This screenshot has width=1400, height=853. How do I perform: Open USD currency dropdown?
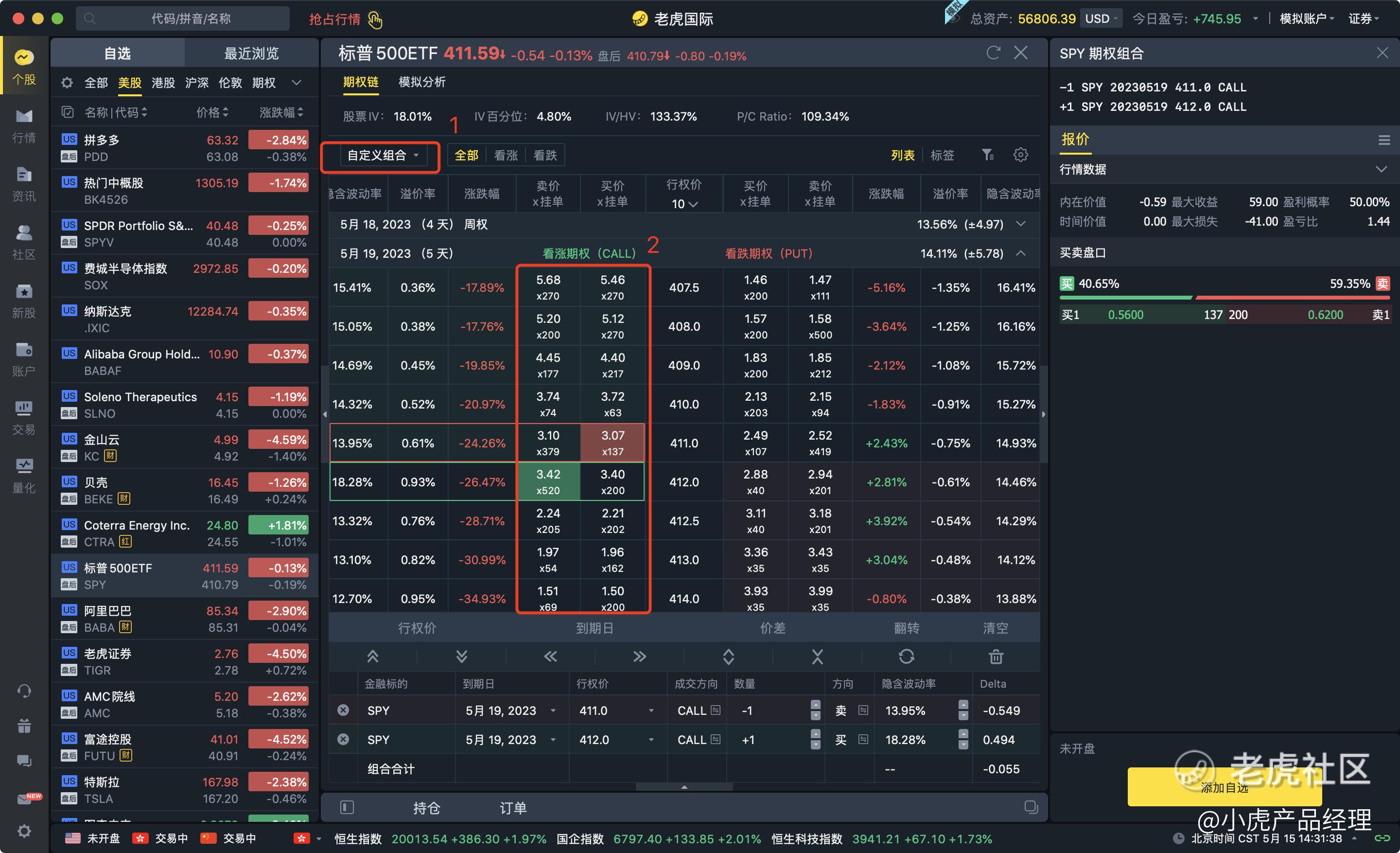(x=1101, y=19)
